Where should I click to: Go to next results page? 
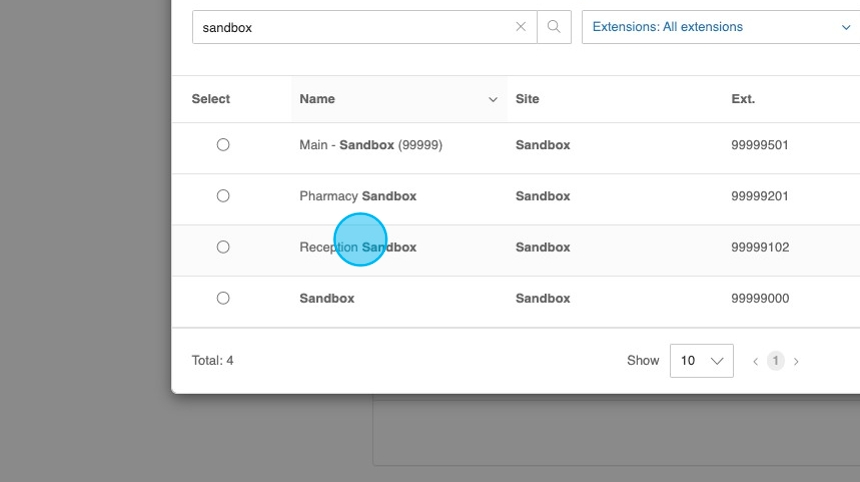pos(796,361)
